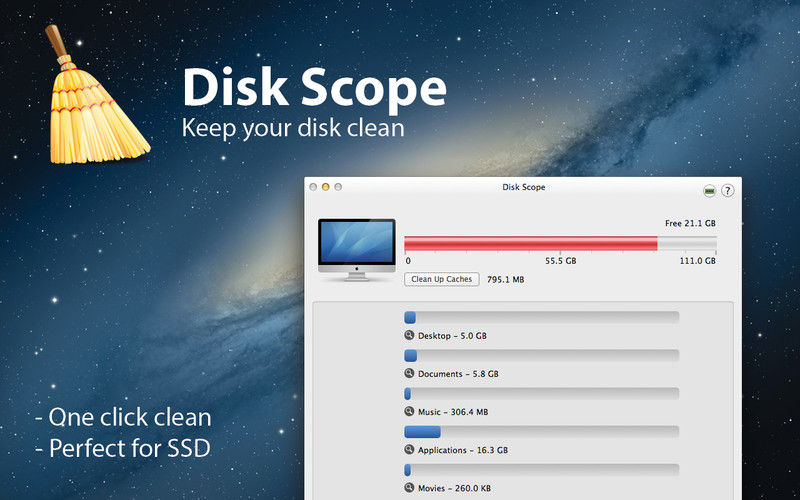Image resolution: width=800 pixels, height=500 pixels.
Task: Open help with the question mark button
Action: coord(727,190)
